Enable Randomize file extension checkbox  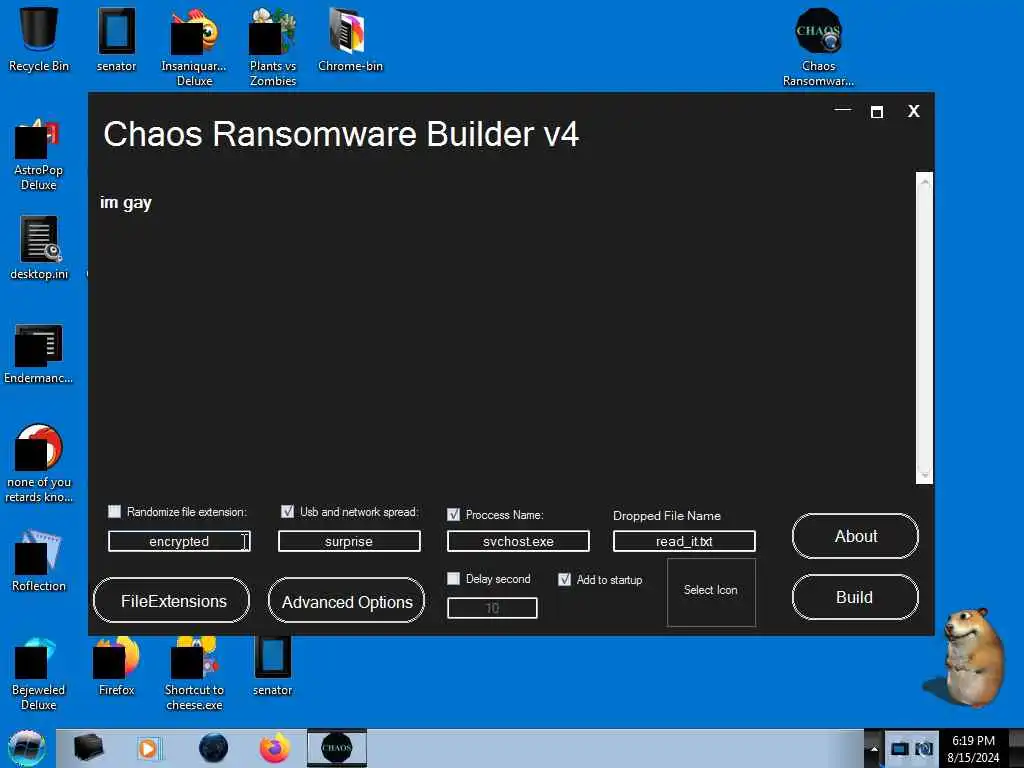point(114,511)
